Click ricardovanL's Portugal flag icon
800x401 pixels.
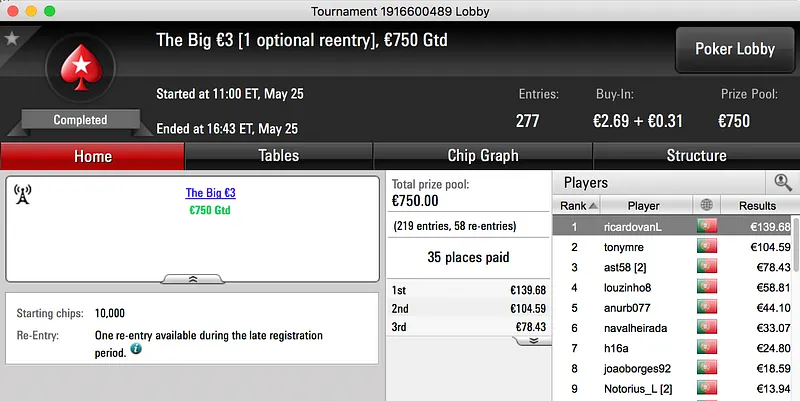click(x=707, y=226)
